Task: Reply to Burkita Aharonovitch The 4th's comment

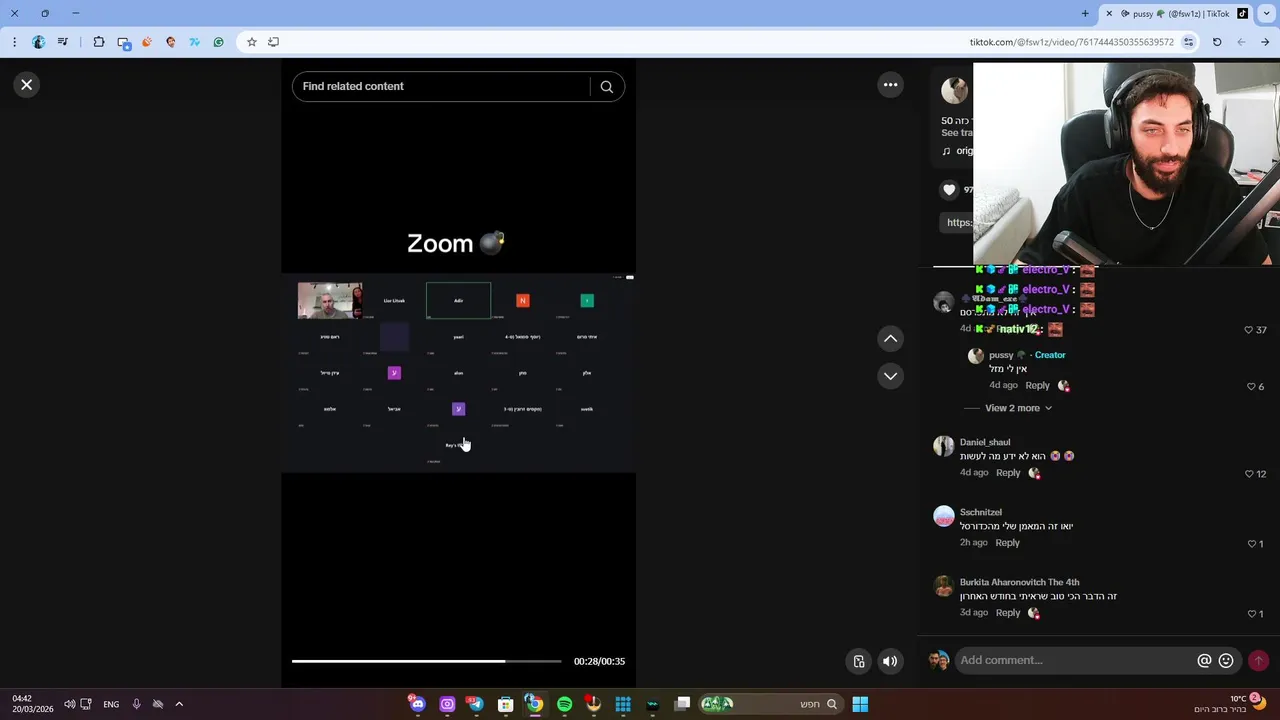Action: pos(1008,613)
